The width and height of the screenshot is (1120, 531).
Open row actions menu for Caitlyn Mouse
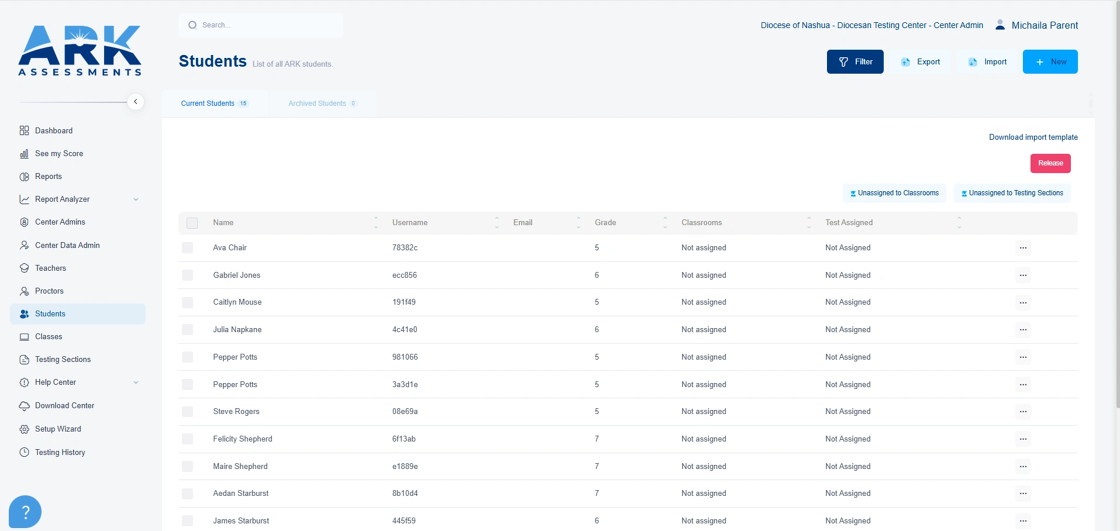tap(1023, 302)
